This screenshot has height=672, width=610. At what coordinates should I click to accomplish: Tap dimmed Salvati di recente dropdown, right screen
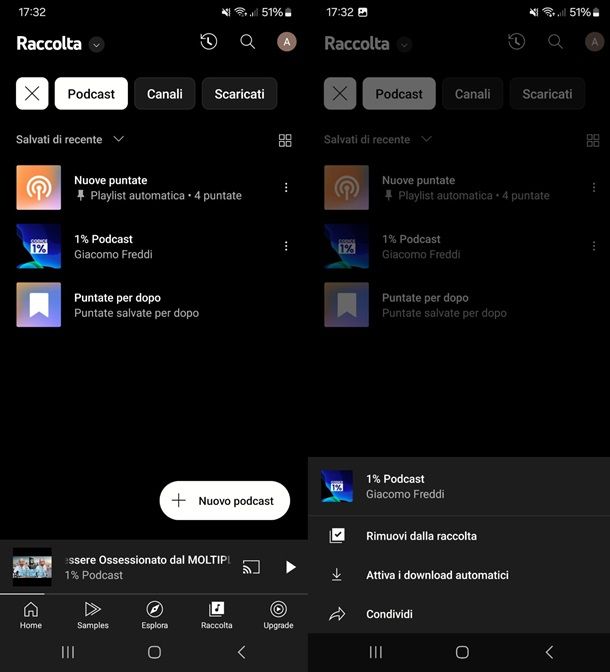[x=378, y=139]
